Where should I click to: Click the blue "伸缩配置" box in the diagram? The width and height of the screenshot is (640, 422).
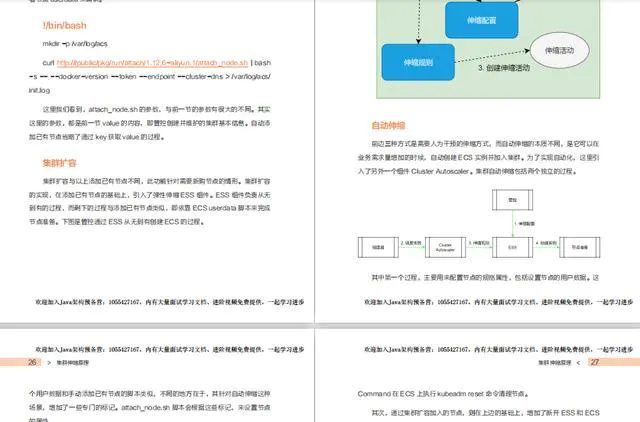click(x=482, y=20)
